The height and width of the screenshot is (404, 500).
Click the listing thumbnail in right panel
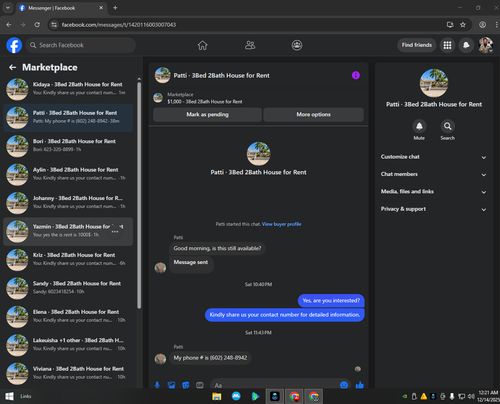[434, 83]
